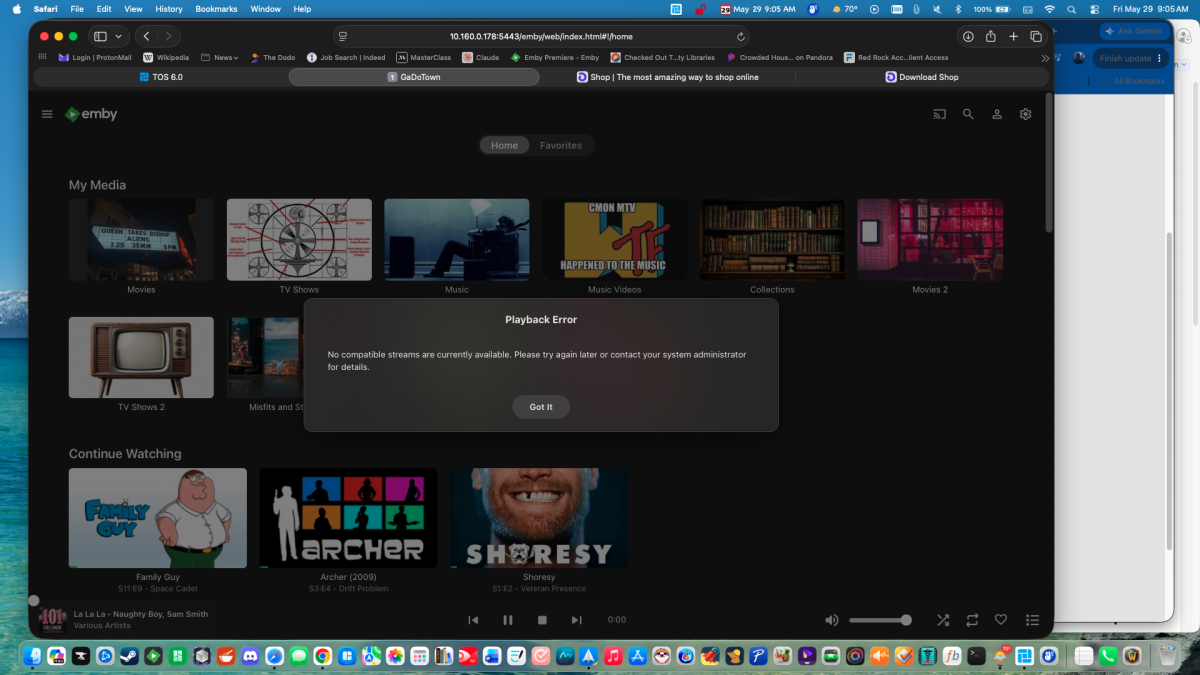Open the TV Shows library
The height and width of the screenshot is (675, 1200).
[299, 240]
